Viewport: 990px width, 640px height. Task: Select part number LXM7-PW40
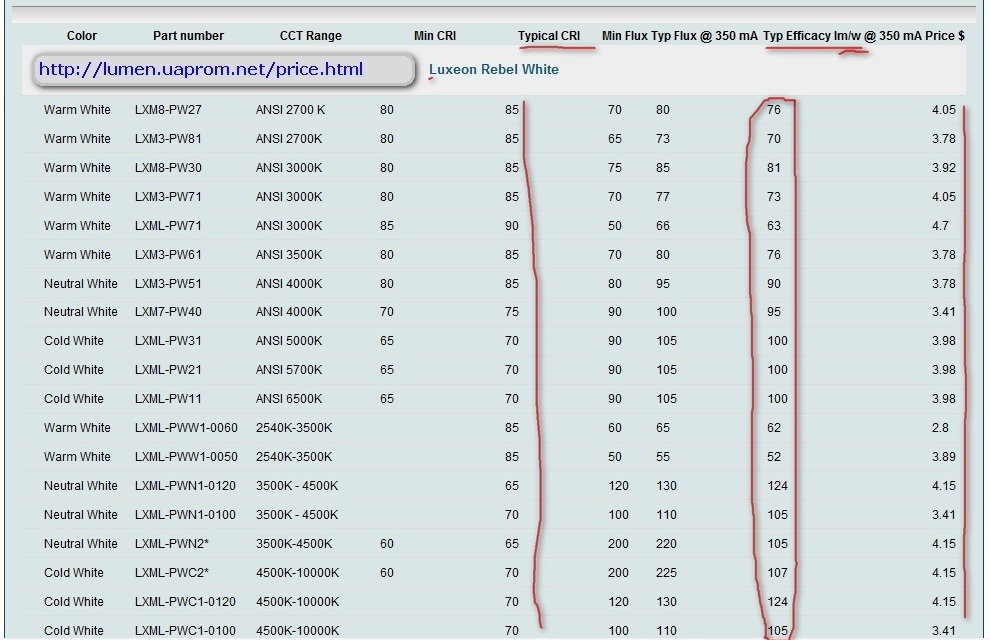pyautogui.click(x=168, y=312)
